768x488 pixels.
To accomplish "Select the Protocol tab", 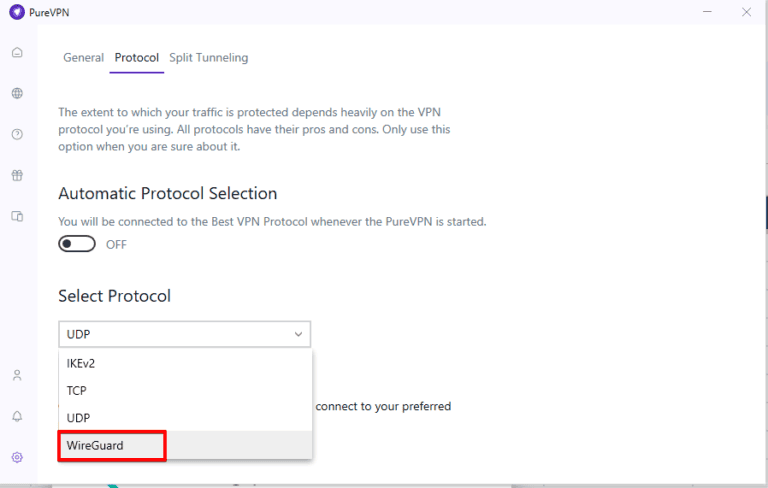I will click(136, 58).
